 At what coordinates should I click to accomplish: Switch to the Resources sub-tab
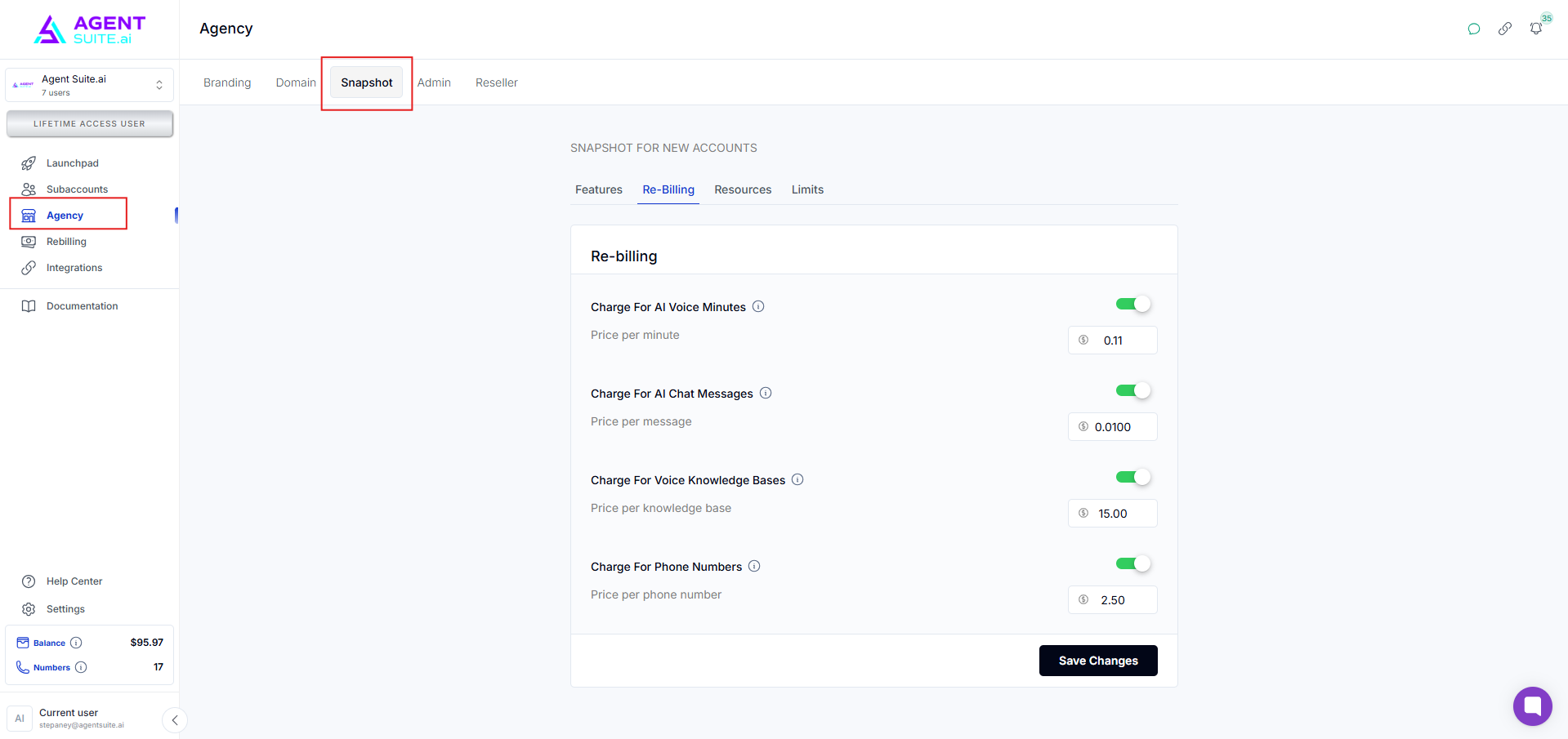(743, 189)
